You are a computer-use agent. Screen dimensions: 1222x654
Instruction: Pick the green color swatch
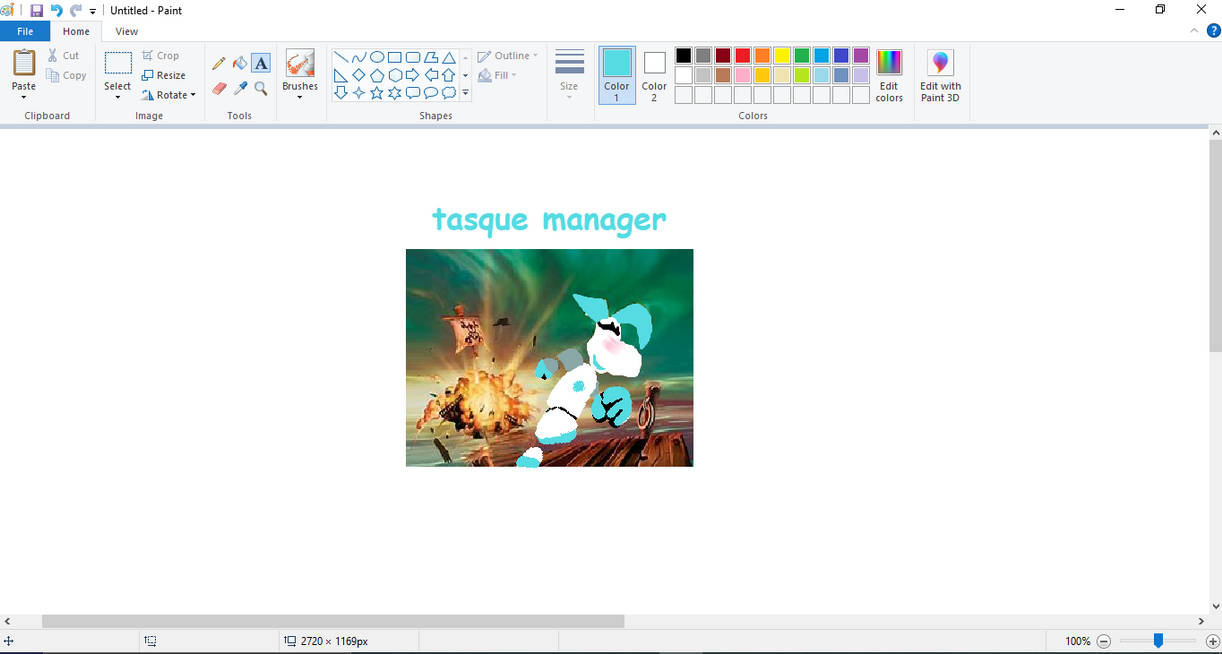(x=802, y=56)
